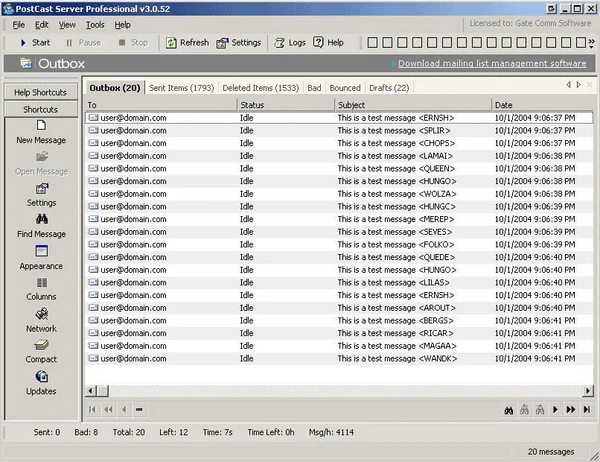Go back a page in navigator

pyautogui.click(x=108, y=410)
